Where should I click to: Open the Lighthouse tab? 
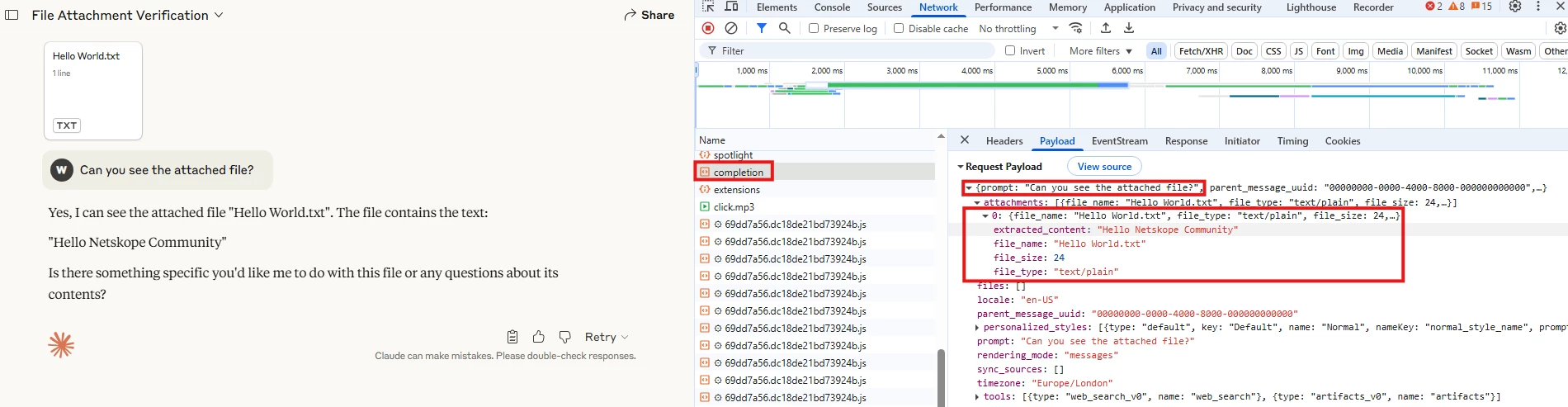(x=1311, y=7)
